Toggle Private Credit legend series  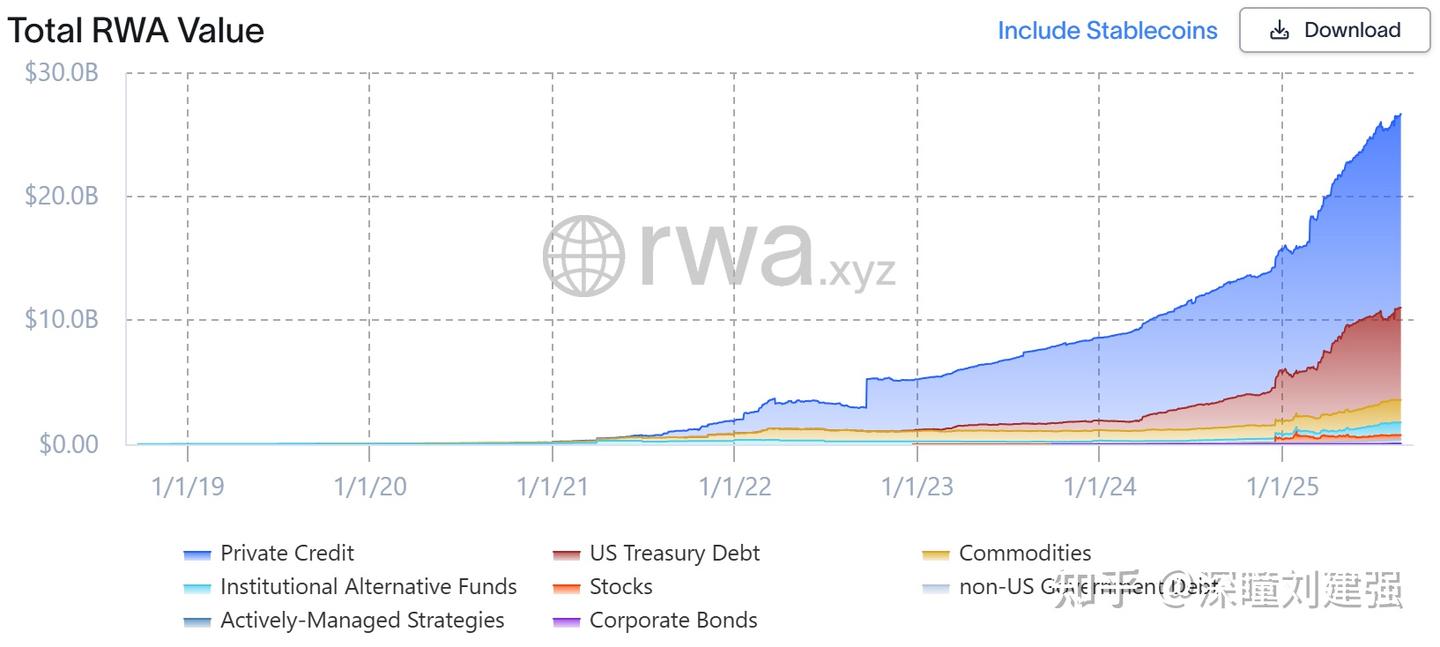click(287, 553)
